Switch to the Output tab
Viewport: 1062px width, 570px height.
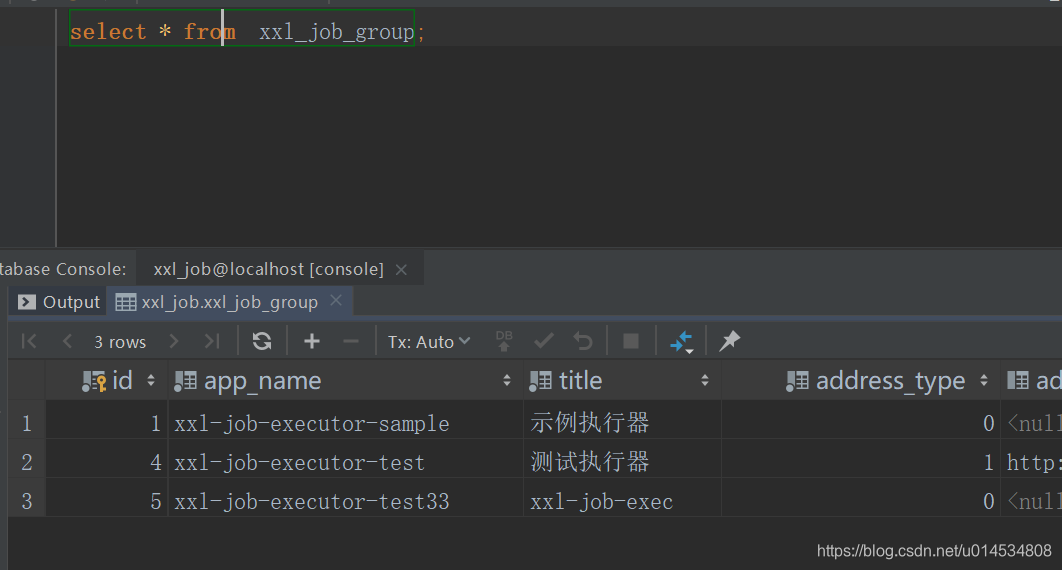point(60,302)
